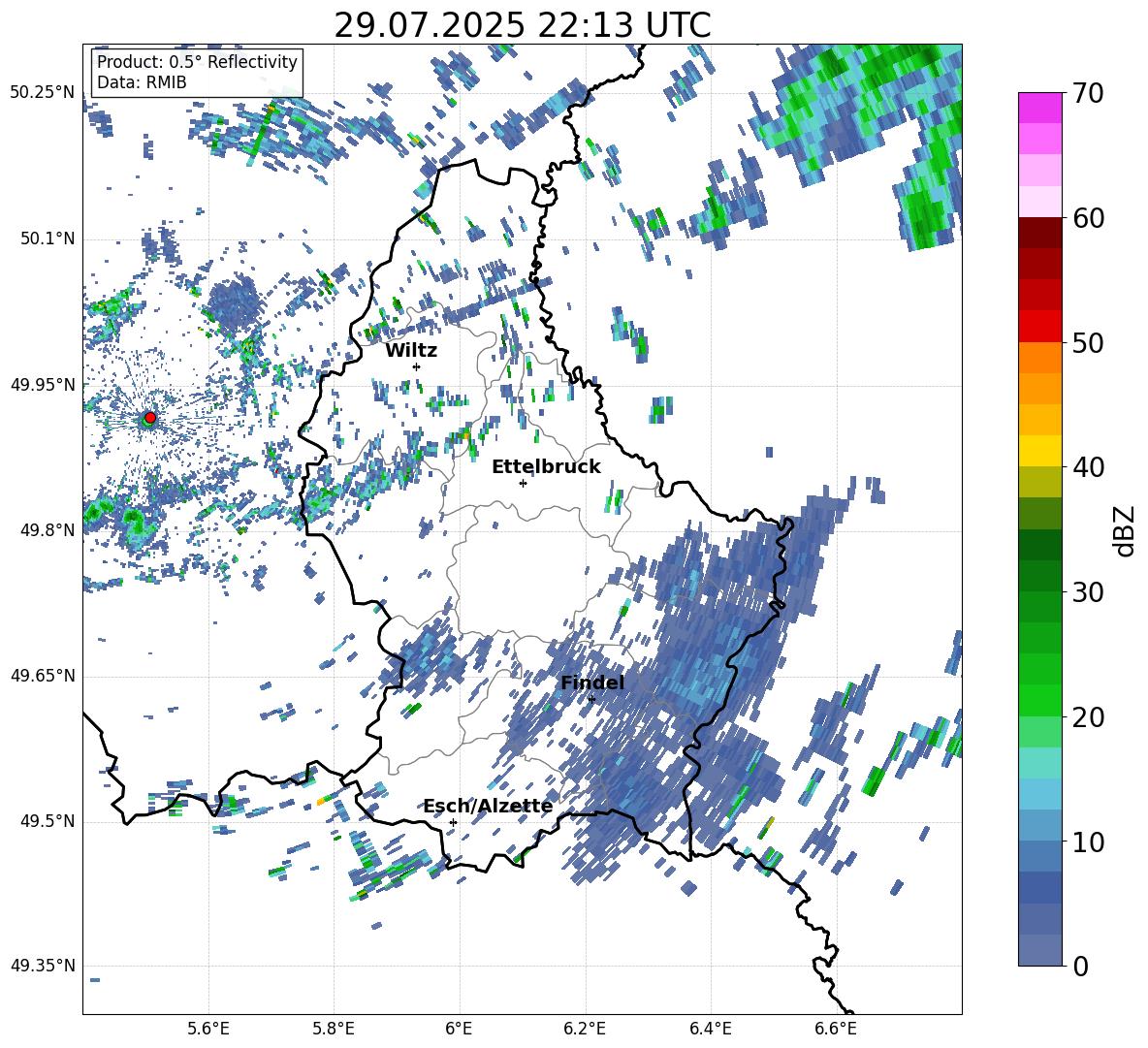1148x1048 pixels.
Task: Click the 'Product: 0.5° Reflectivity' text
Action: pos(197,61)
